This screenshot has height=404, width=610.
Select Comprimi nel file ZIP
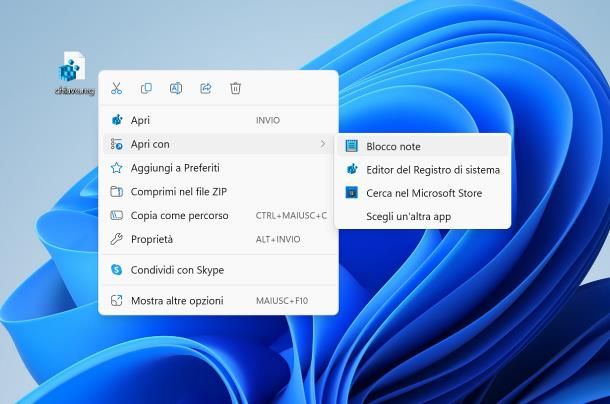218,191
